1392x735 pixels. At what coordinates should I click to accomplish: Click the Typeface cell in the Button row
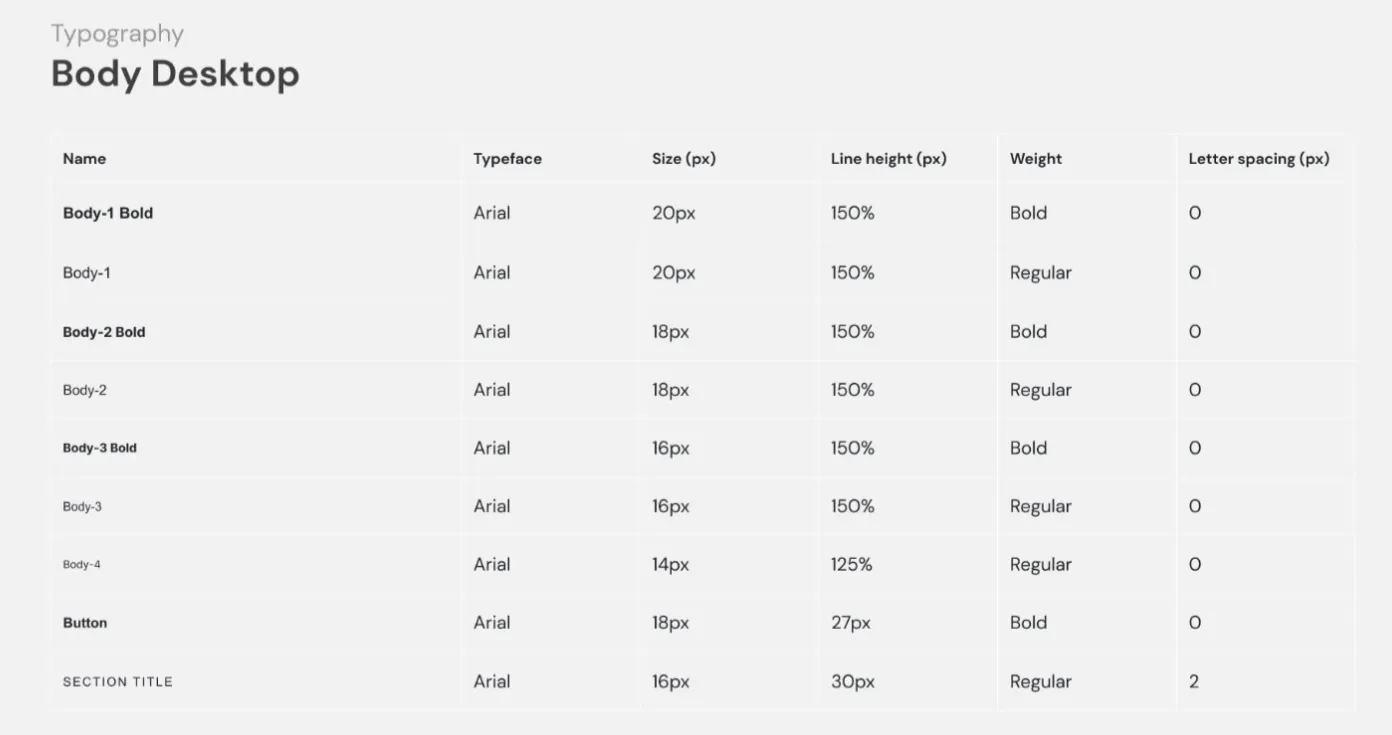point(492,623)
